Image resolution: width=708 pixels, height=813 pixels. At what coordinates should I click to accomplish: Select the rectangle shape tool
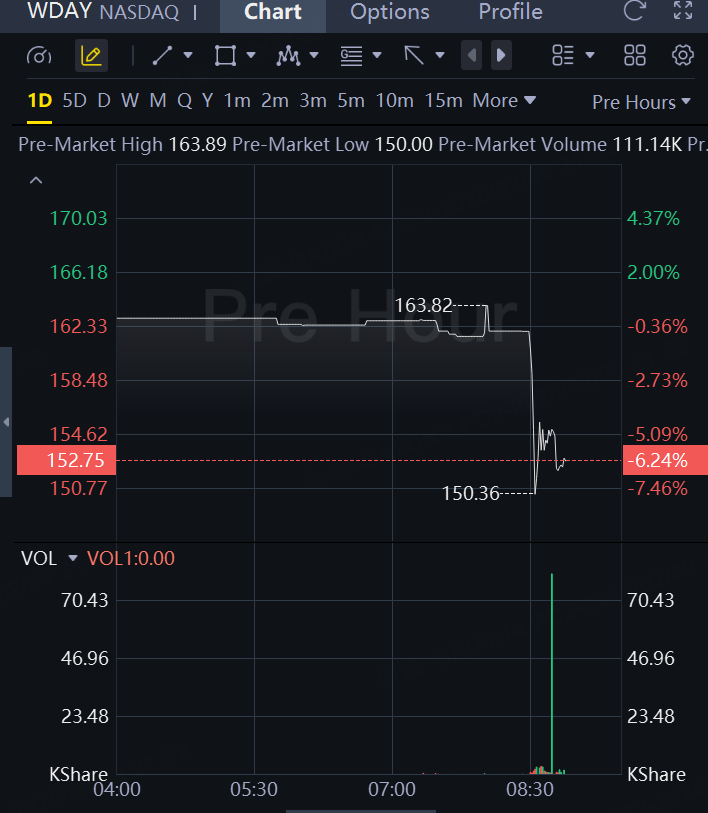coord(225,56)
